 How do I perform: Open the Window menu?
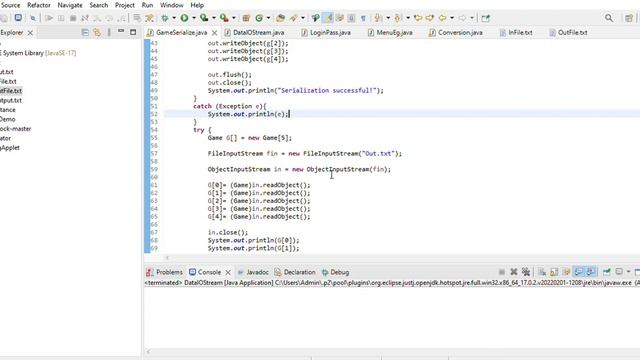(x=171, y=5)
